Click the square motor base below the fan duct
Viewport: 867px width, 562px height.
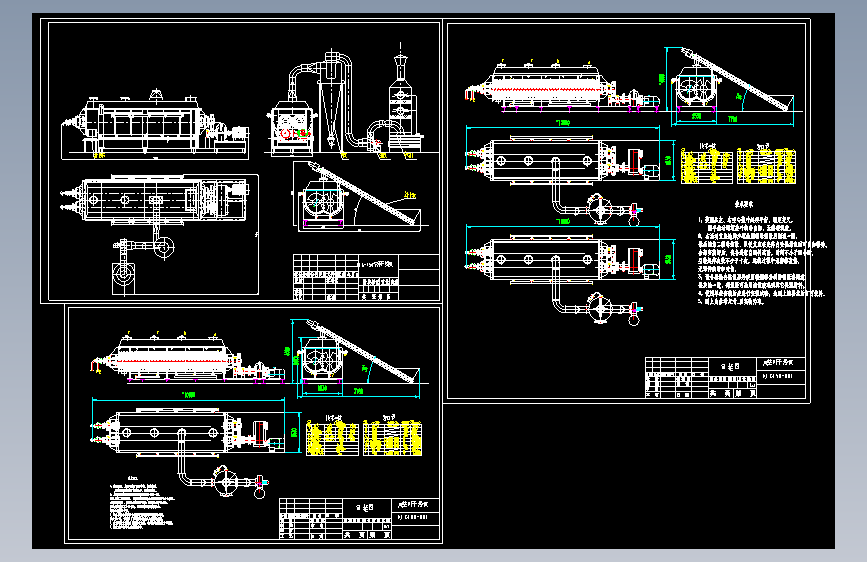(123, 278)
